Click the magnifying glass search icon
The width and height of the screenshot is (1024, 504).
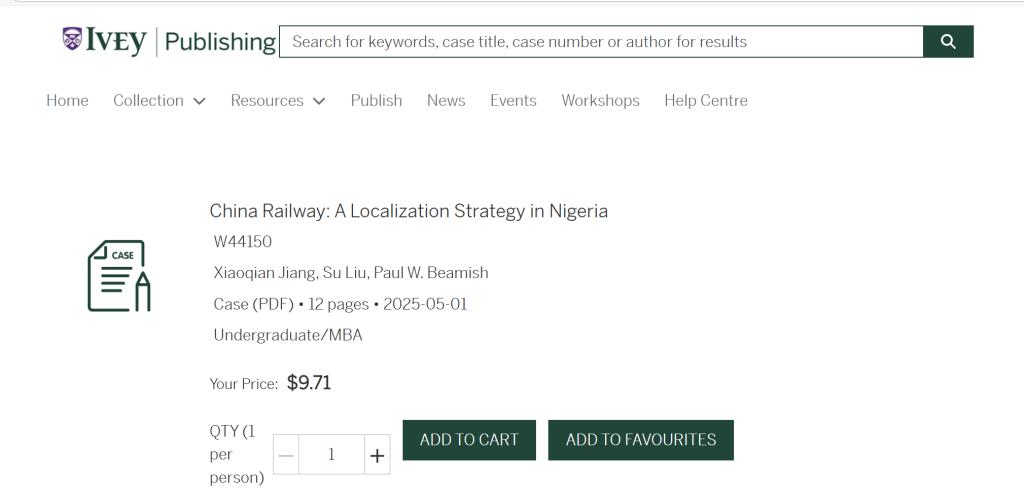tap(948, 42)
